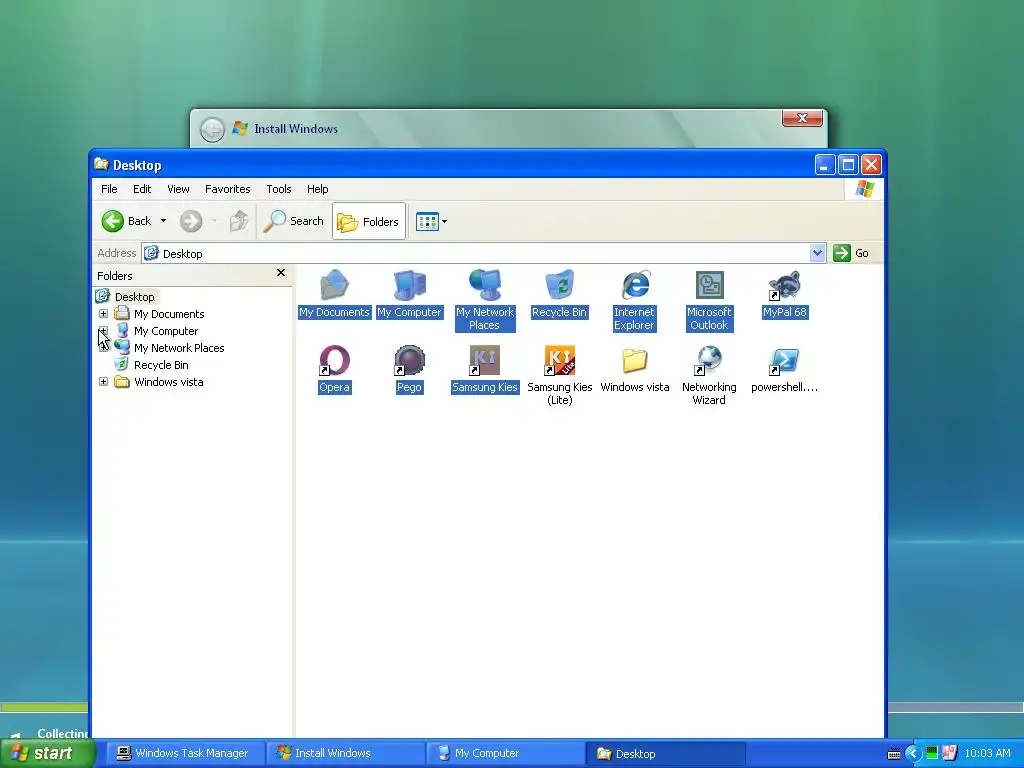The width and height of the screenshot is (1024, 768).
Task: Click the green CPU usage tray icon
Action: 932,753
